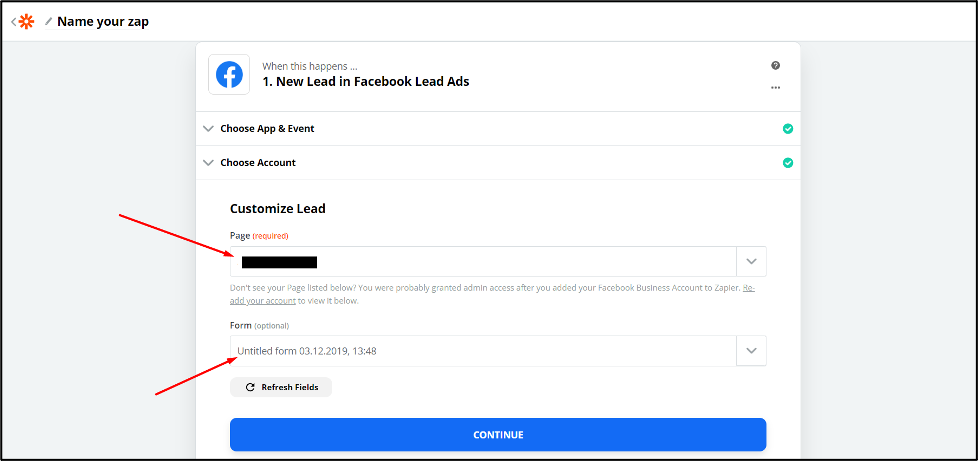979x462 pixels.
Task: Open the three-dot more options menu
Action: click(775, 88)
